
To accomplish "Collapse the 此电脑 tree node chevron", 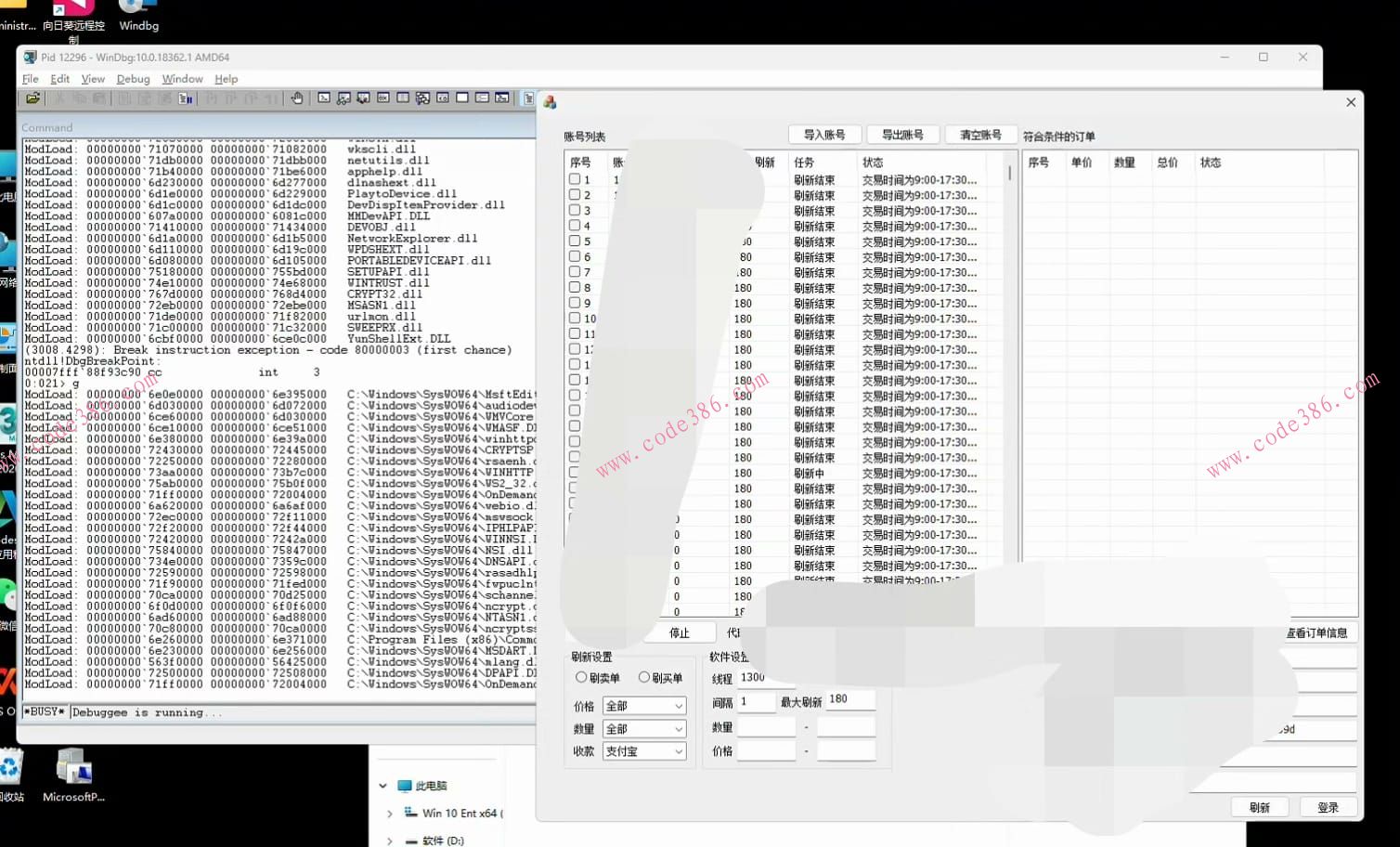I will click(382, 786).
